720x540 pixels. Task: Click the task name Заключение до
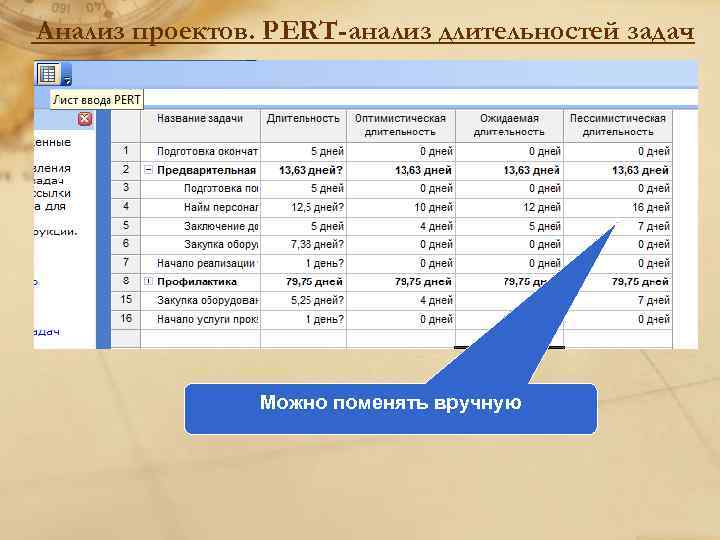[x=221, y=226]
